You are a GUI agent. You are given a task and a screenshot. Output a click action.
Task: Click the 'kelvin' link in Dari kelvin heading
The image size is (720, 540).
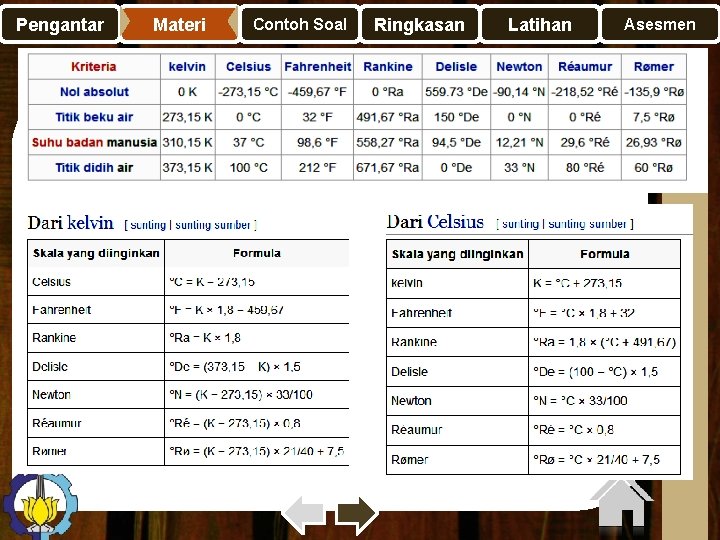click(x=90, y=223)
